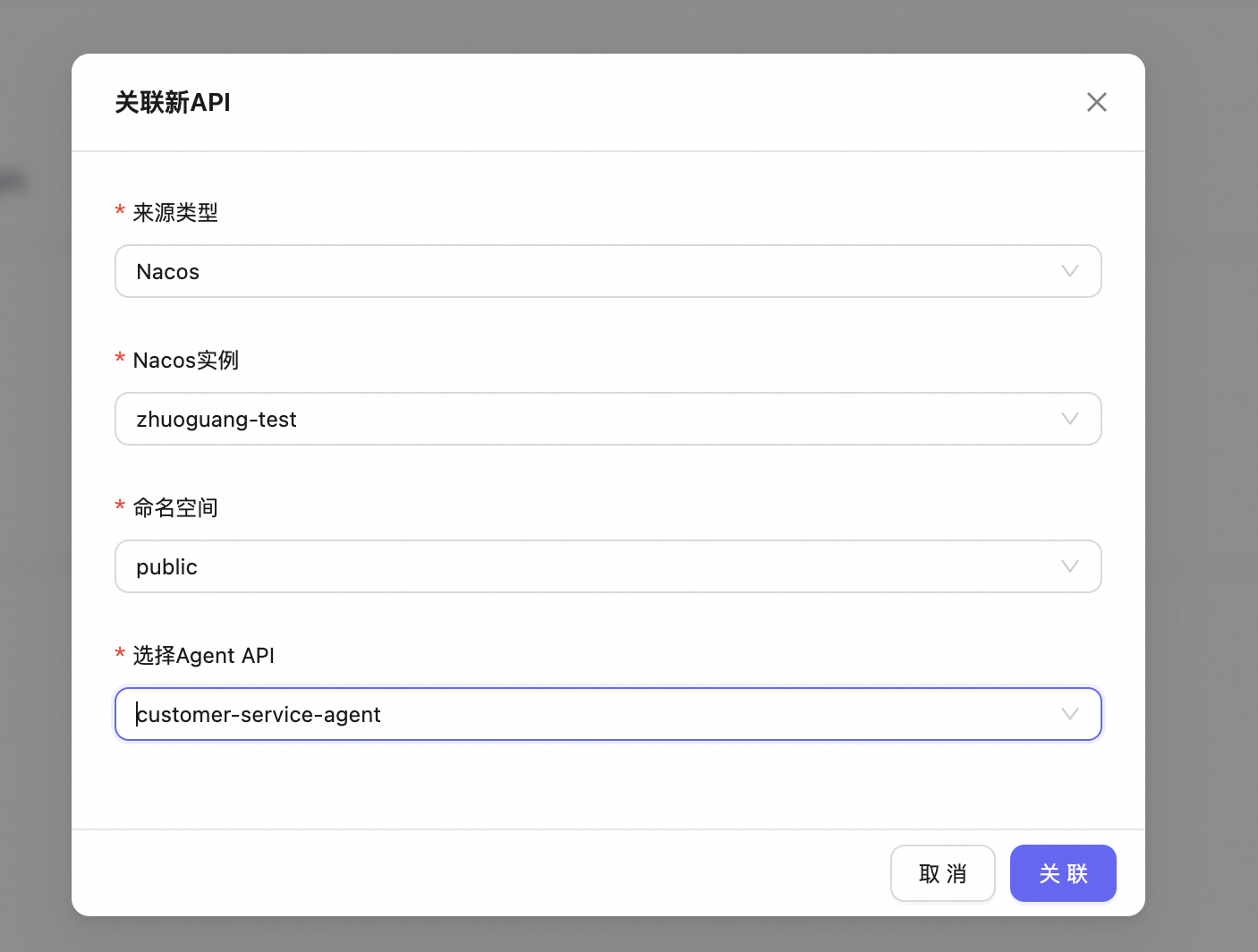The image size is (1258, 952).
Task: Click the red asterisk beside 选择Agent API
Action: click(120, 654)
